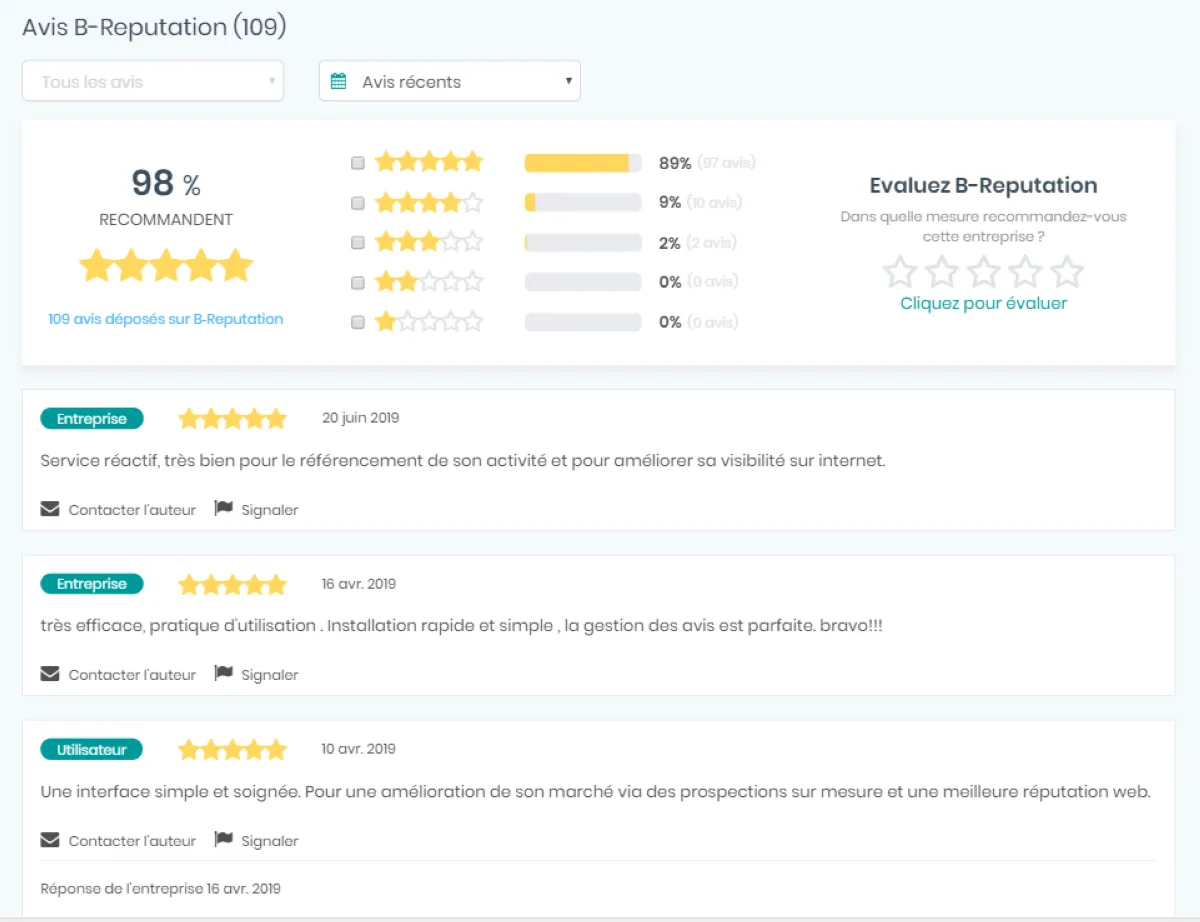This screenshot has height=922, width=1200.
Task: Click the 9% rating progress bar
Action: coord(583,203)
